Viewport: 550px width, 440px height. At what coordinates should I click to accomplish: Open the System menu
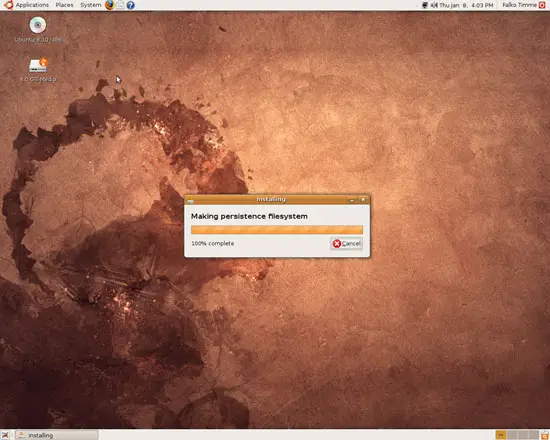90,5
